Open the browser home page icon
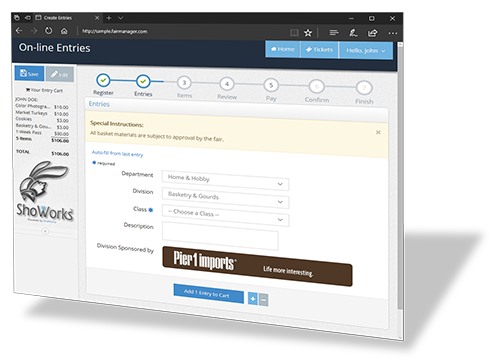The height and width of the screenshot is (360, 500). click(64, 31)
